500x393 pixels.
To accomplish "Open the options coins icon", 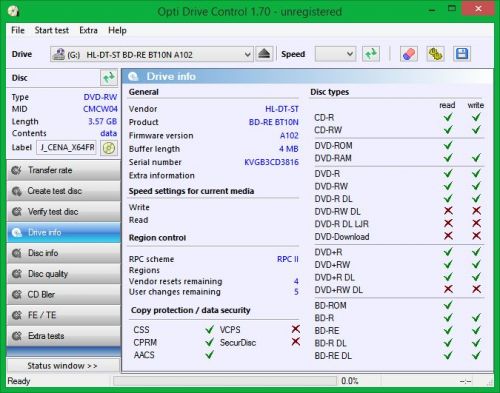I will [435, 54].
